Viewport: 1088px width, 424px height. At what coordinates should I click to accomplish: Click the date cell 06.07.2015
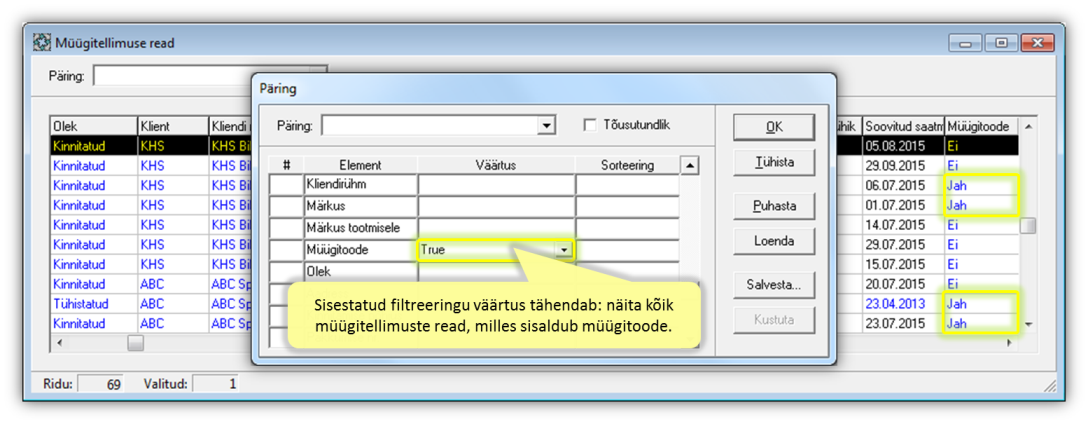(x=903, y=186)
